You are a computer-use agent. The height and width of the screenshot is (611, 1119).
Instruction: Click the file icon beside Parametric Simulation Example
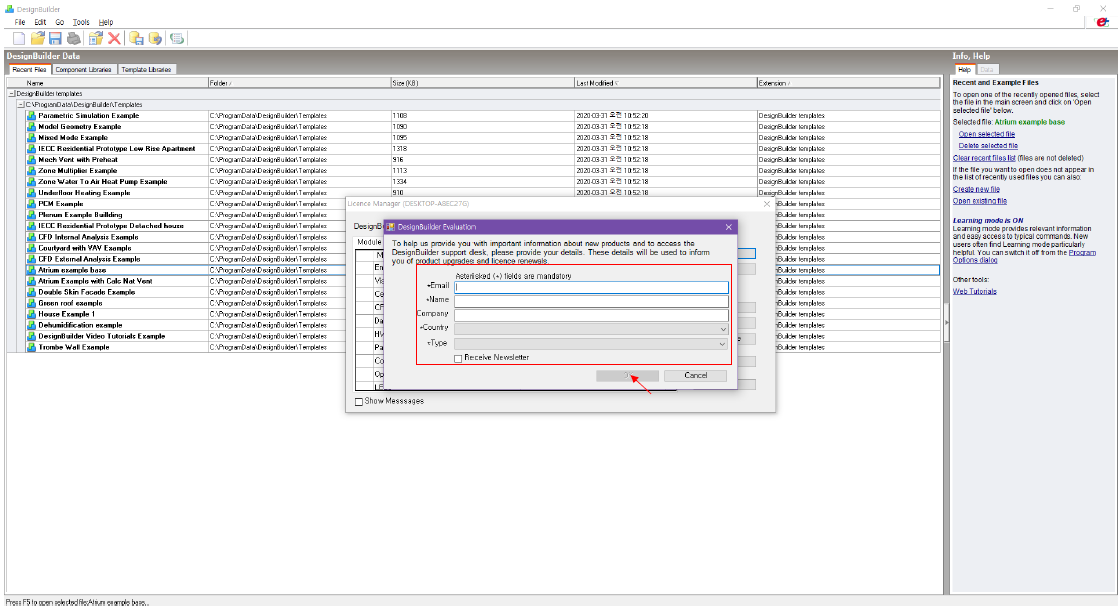point(31,116)
